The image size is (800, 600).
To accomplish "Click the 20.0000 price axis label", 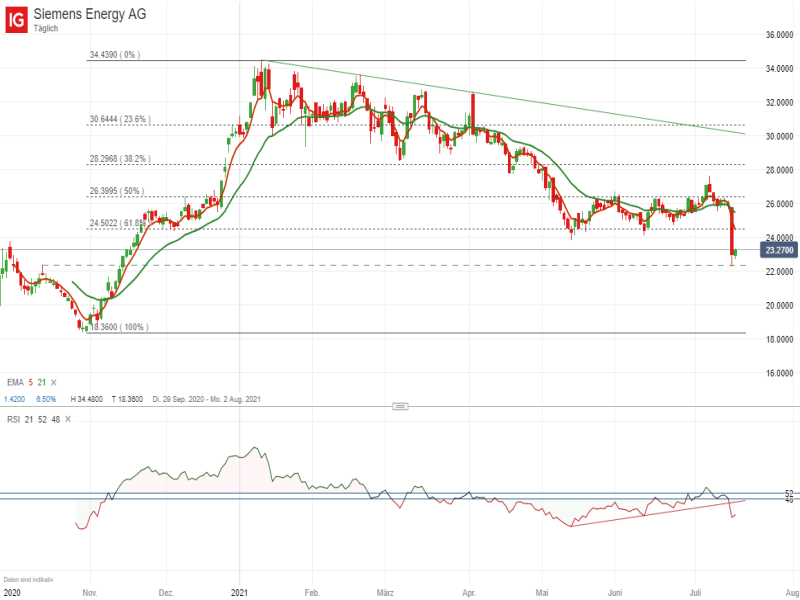I will pyautogui.click(x=780, y=306).
